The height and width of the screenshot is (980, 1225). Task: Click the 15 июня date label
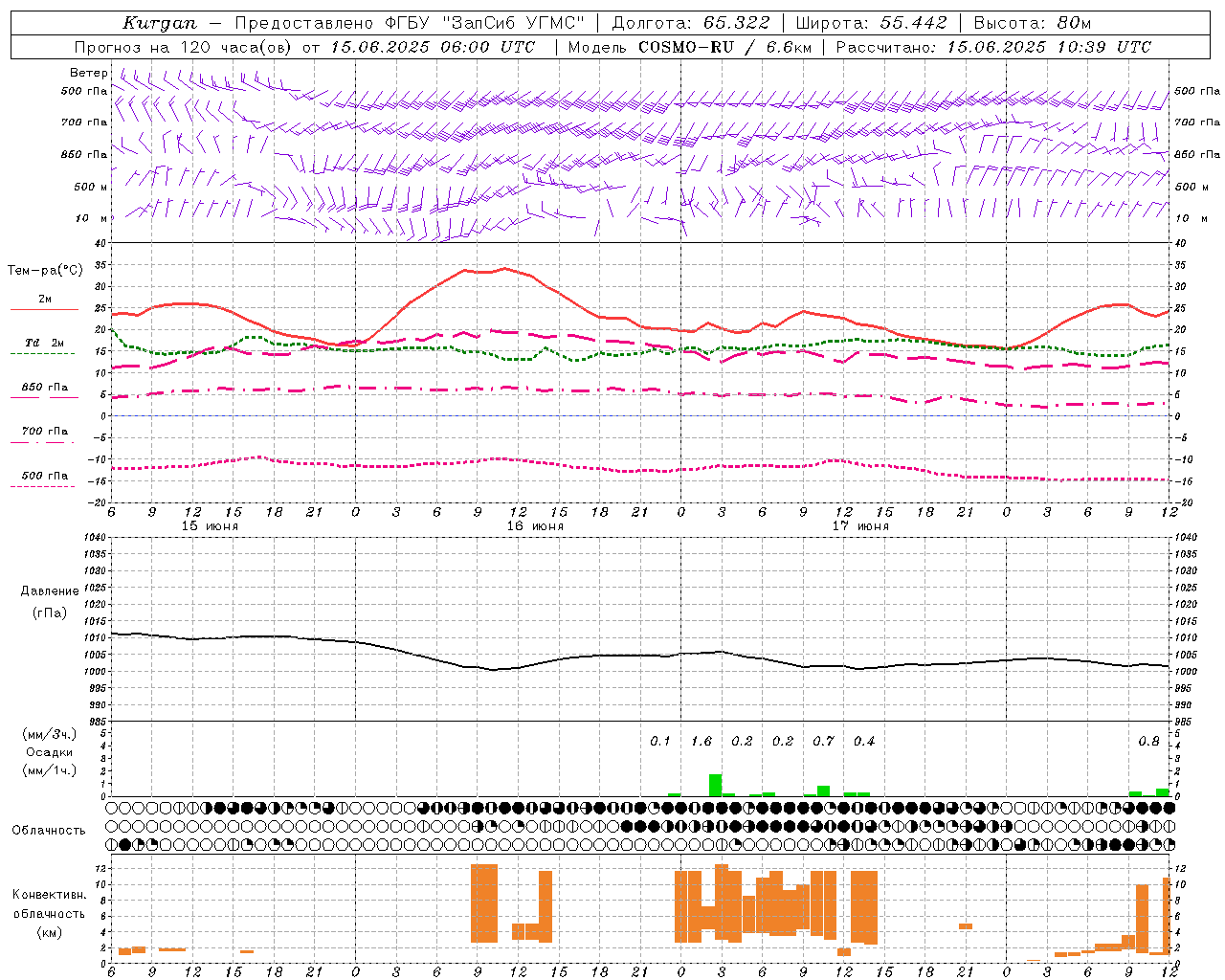pyautogui.click(x=210, y=526)
